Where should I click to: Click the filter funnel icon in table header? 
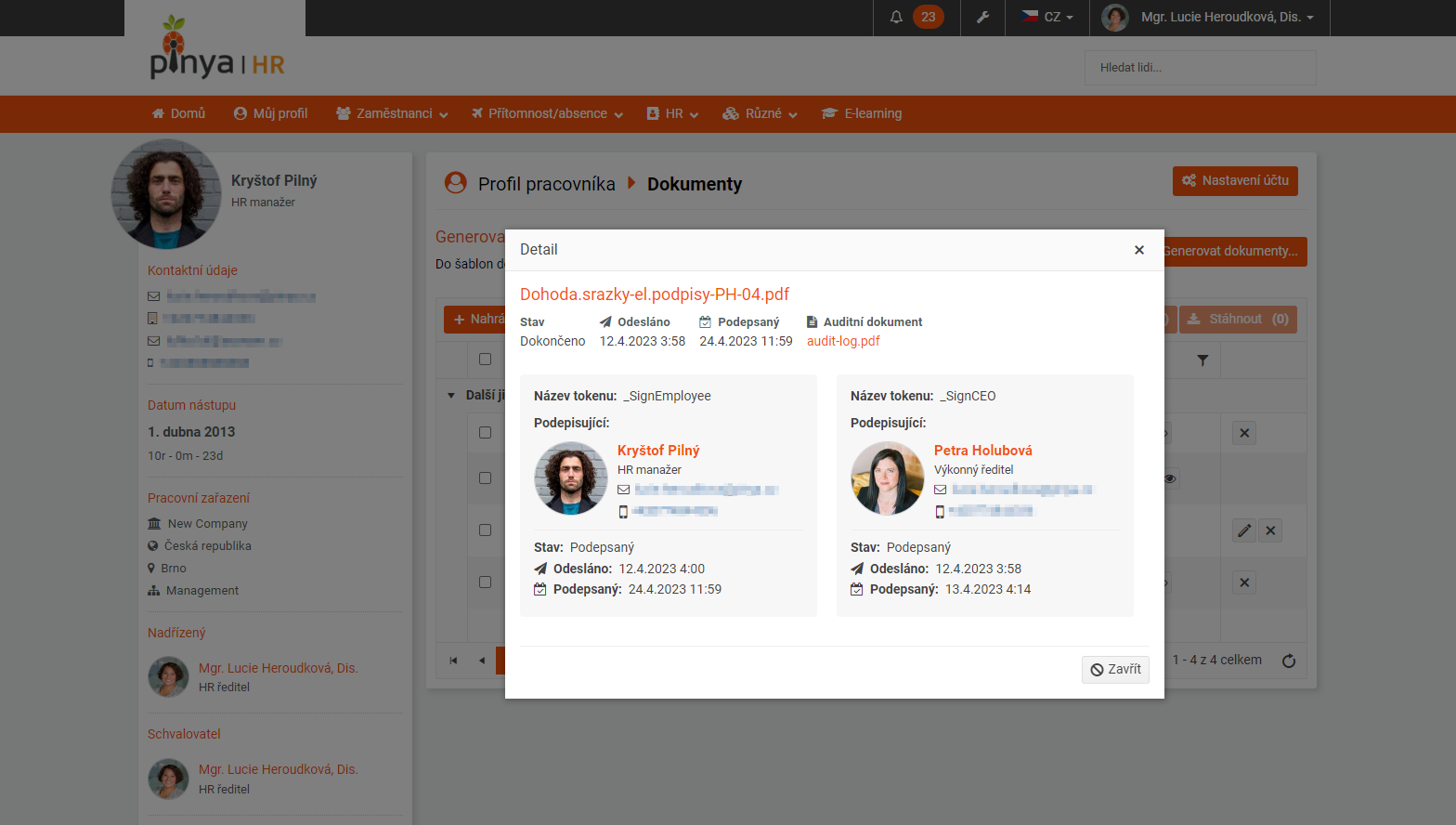(x=1202, y=360)
